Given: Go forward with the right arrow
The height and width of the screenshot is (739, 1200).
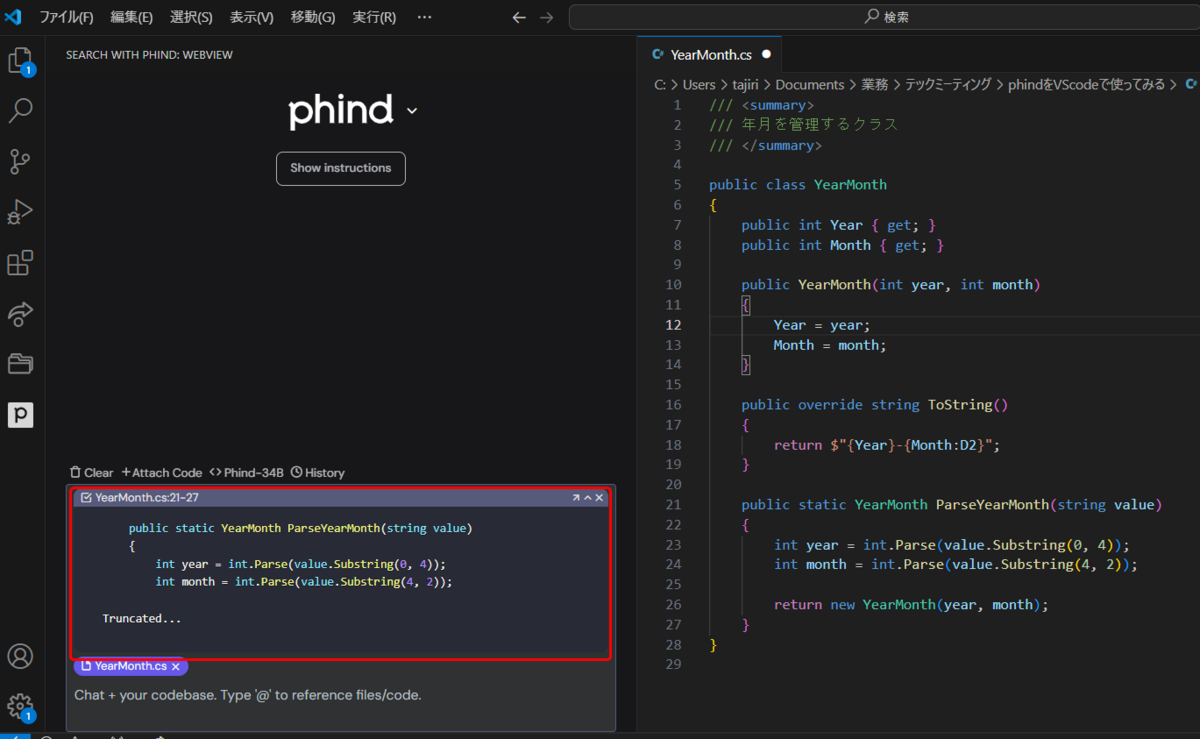Looking at the screenshot, I should [546, 17].
